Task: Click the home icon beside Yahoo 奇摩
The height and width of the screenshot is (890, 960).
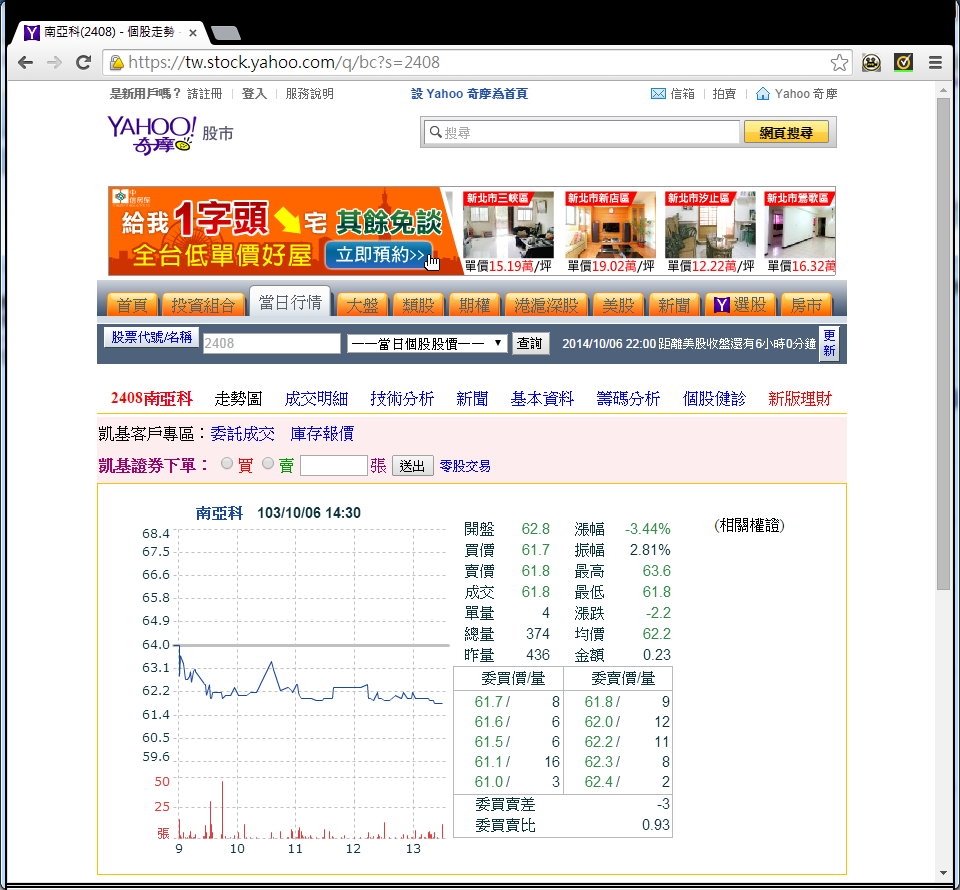Action: point(763,94)
